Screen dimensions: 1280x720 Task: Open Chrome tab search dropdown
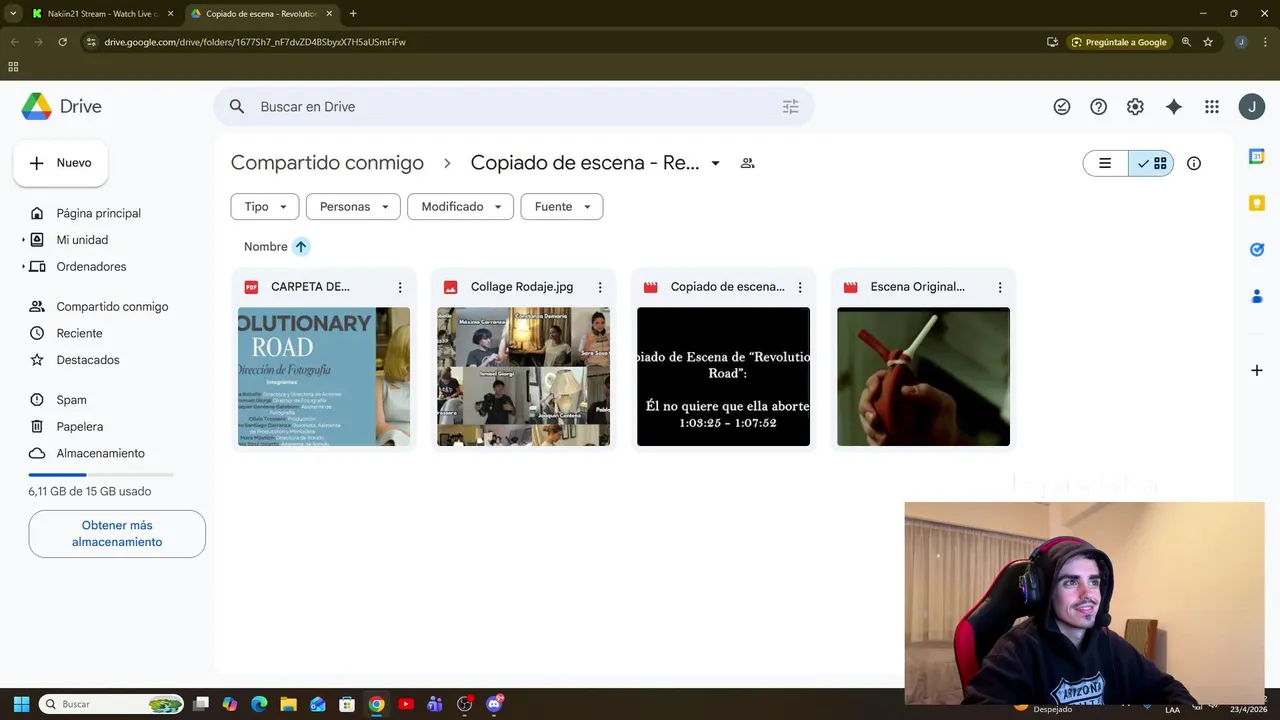pyautogui.click(x=13, y=14)
